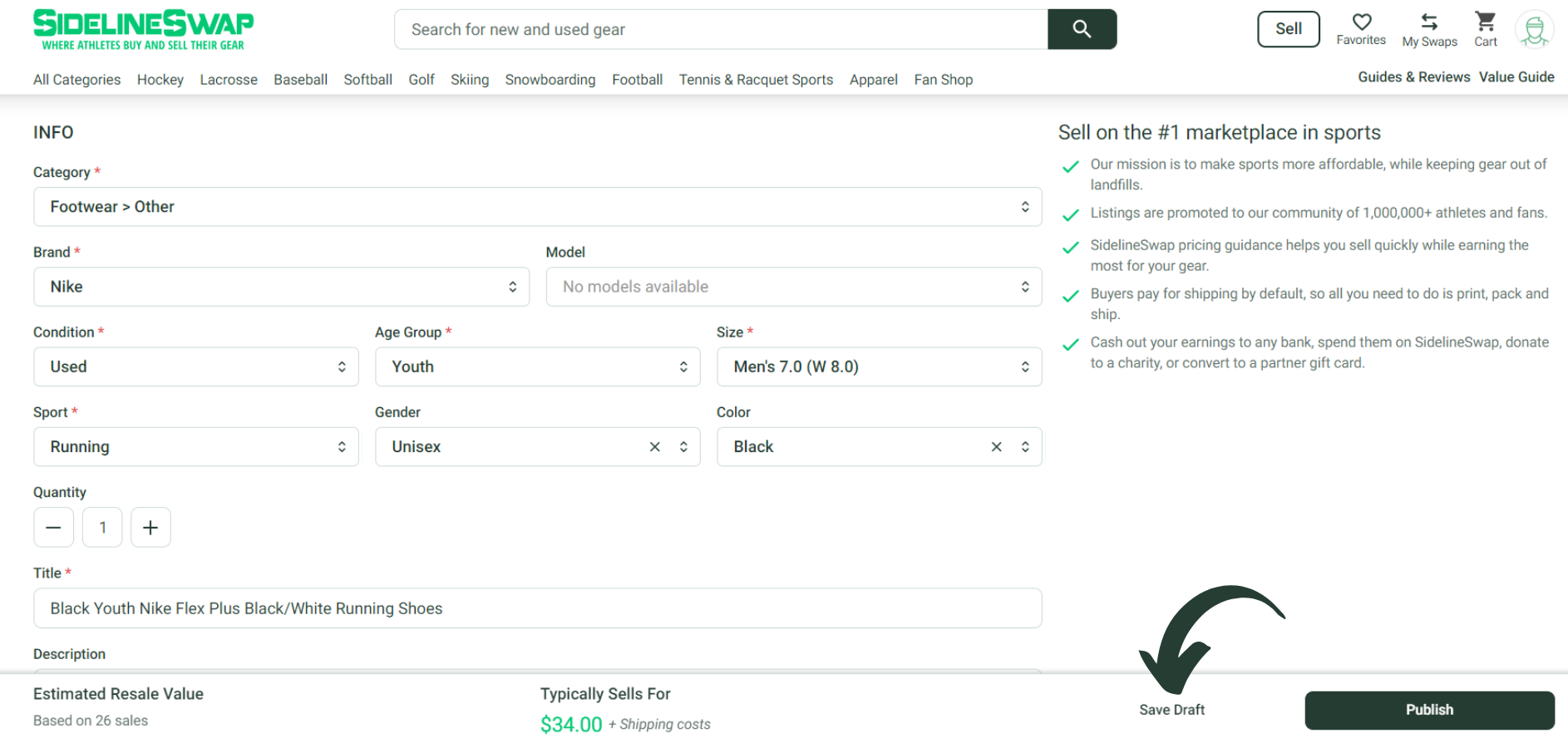
Task: Click 'Estimated Resale Value' heading
Action: [118, 694]
